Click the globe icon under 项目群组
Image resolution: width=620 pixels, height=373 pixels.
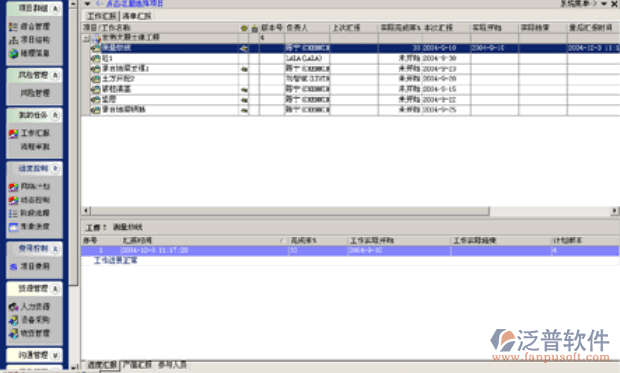pyautogui.click(x=13, y=53)
